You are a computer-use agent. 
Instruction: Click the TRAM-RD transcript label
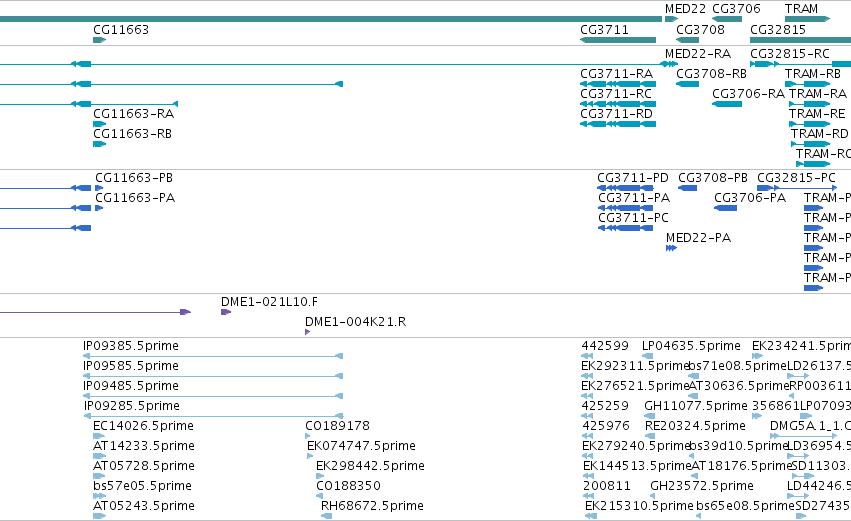pos(820,134)
